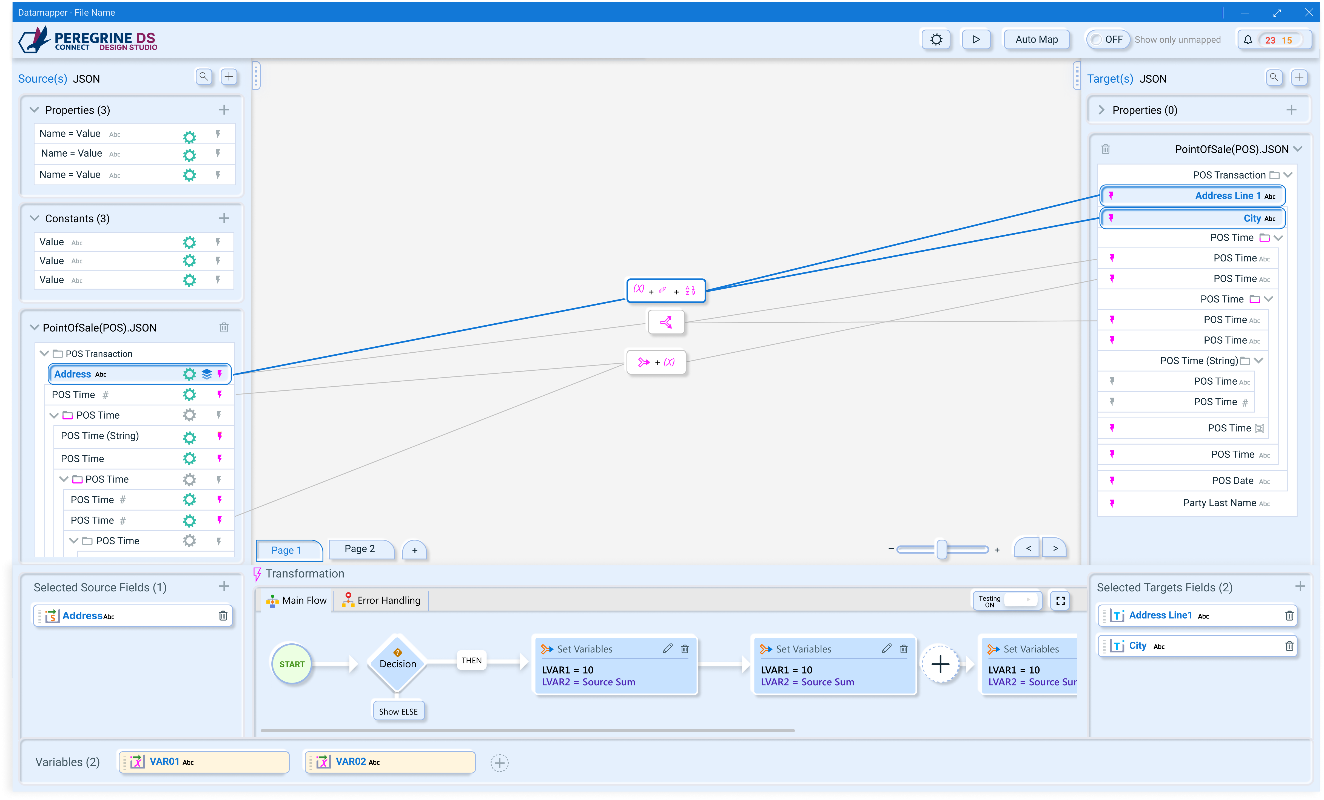Open the Error Handling tab
This screenshot has height=800, width=1324.
coord(381,601)
